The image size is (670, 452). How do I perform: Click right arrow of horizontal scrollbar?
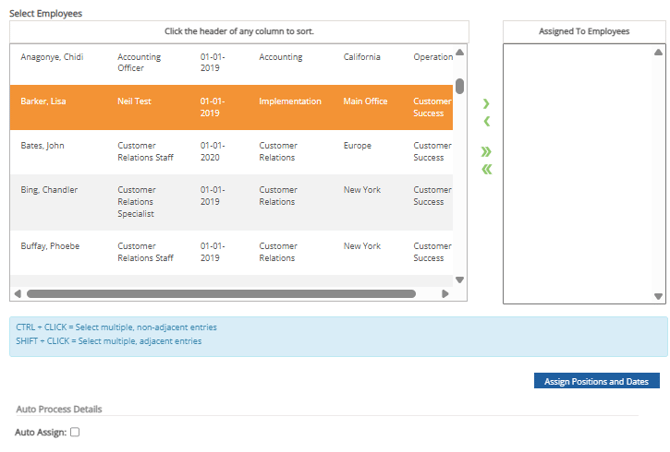tap(446, 294)
